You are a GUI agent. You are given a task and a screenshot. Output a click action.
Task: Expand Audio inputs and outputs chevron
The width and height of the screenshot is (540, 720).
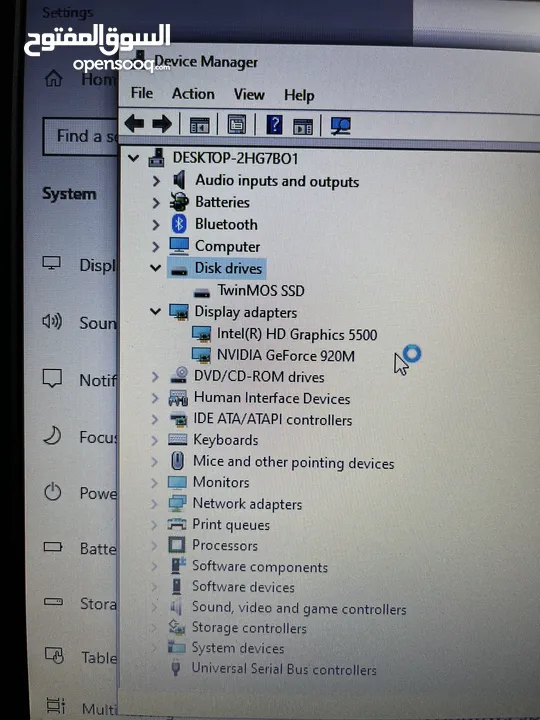pyautogui.click(x=156, y=181)
